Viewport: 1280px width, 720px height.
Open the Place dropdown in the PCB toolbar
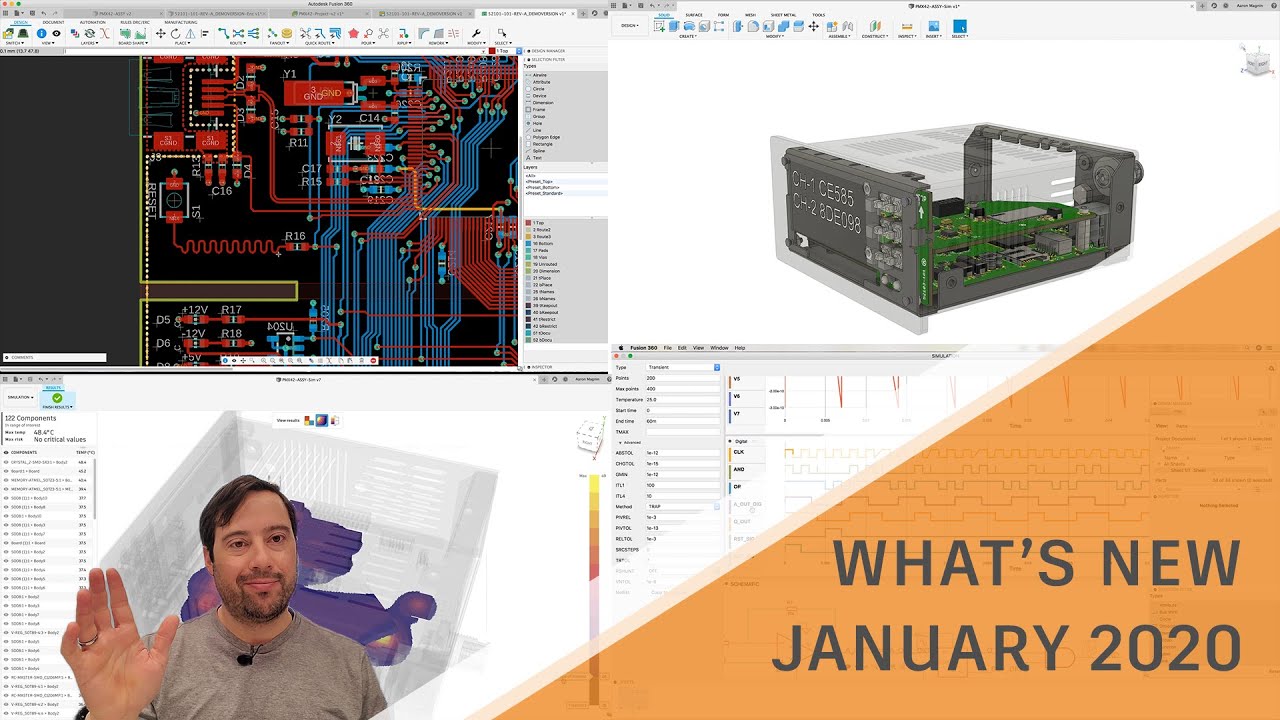coord(182,43)
